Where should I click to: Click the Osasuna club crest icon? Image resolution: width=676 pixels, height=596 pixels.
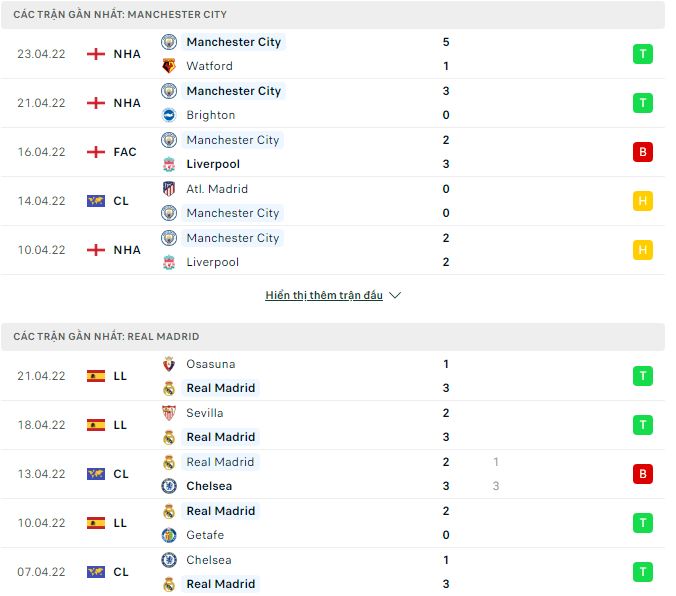pos(169,364)
